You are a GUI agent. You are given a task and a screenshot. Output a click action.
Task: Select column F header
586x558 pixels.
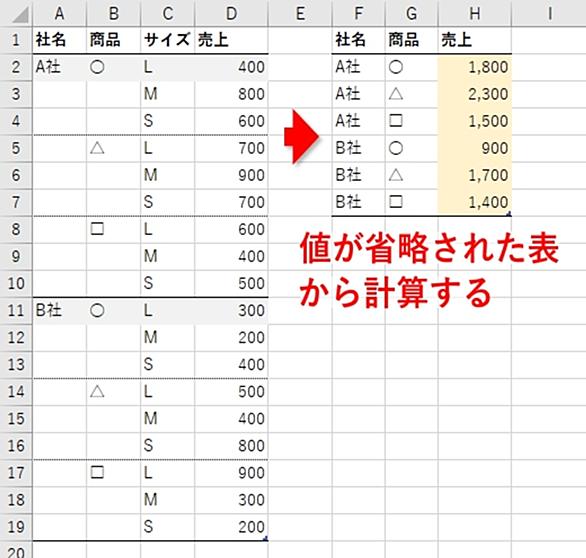(358, 13)
